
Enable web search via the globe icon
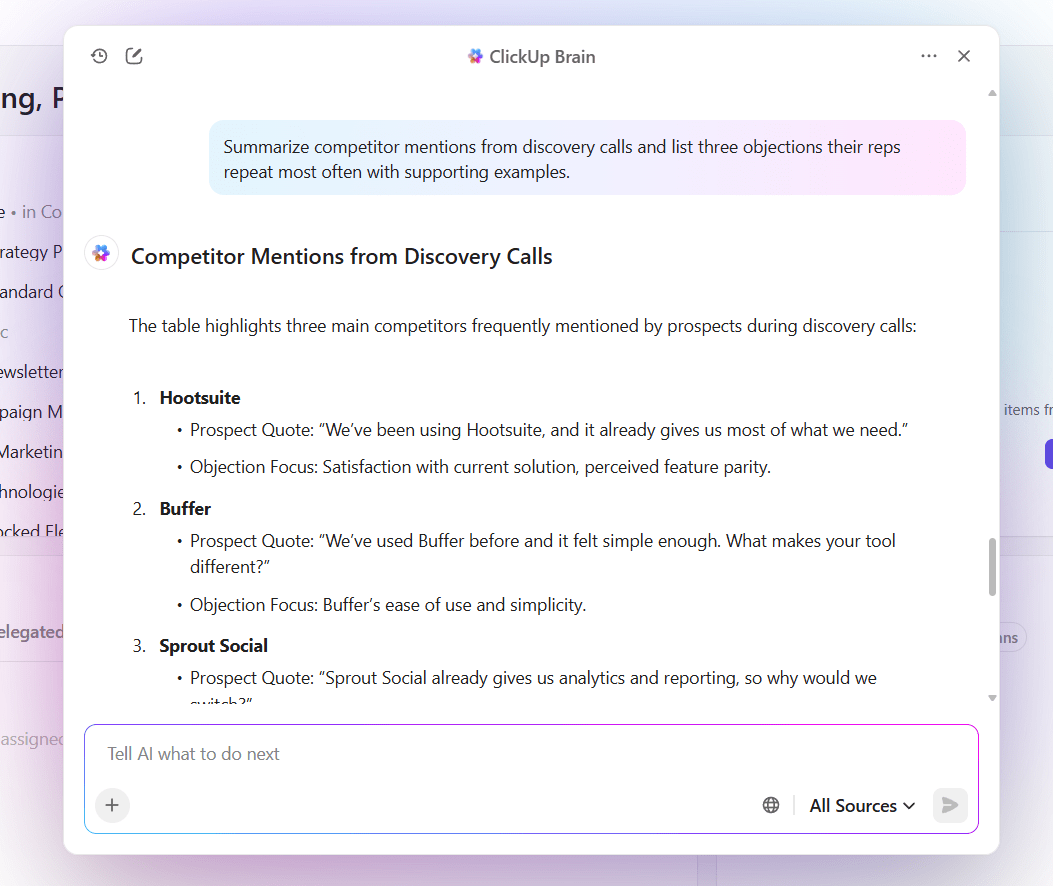(770, 804)
